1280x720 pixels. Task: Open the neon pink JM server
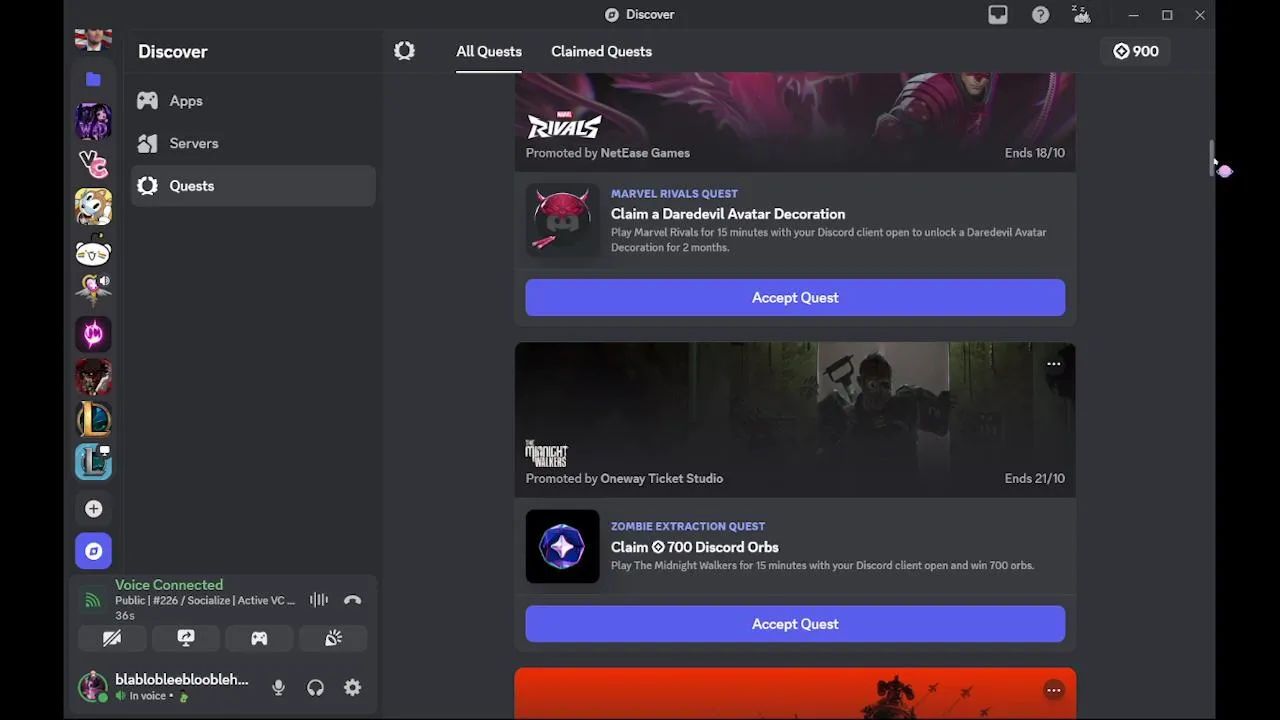point(93,334)
